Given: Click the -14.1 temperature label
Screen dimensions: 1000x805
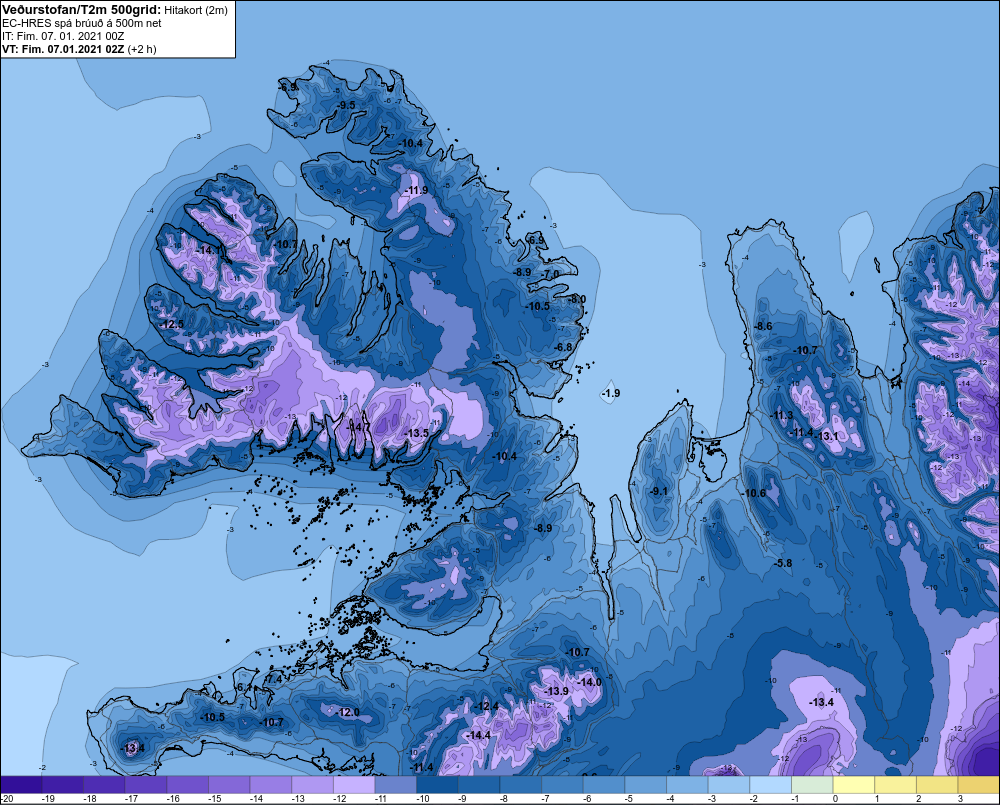Looking at the screenshot, I should tap(208, 251).
